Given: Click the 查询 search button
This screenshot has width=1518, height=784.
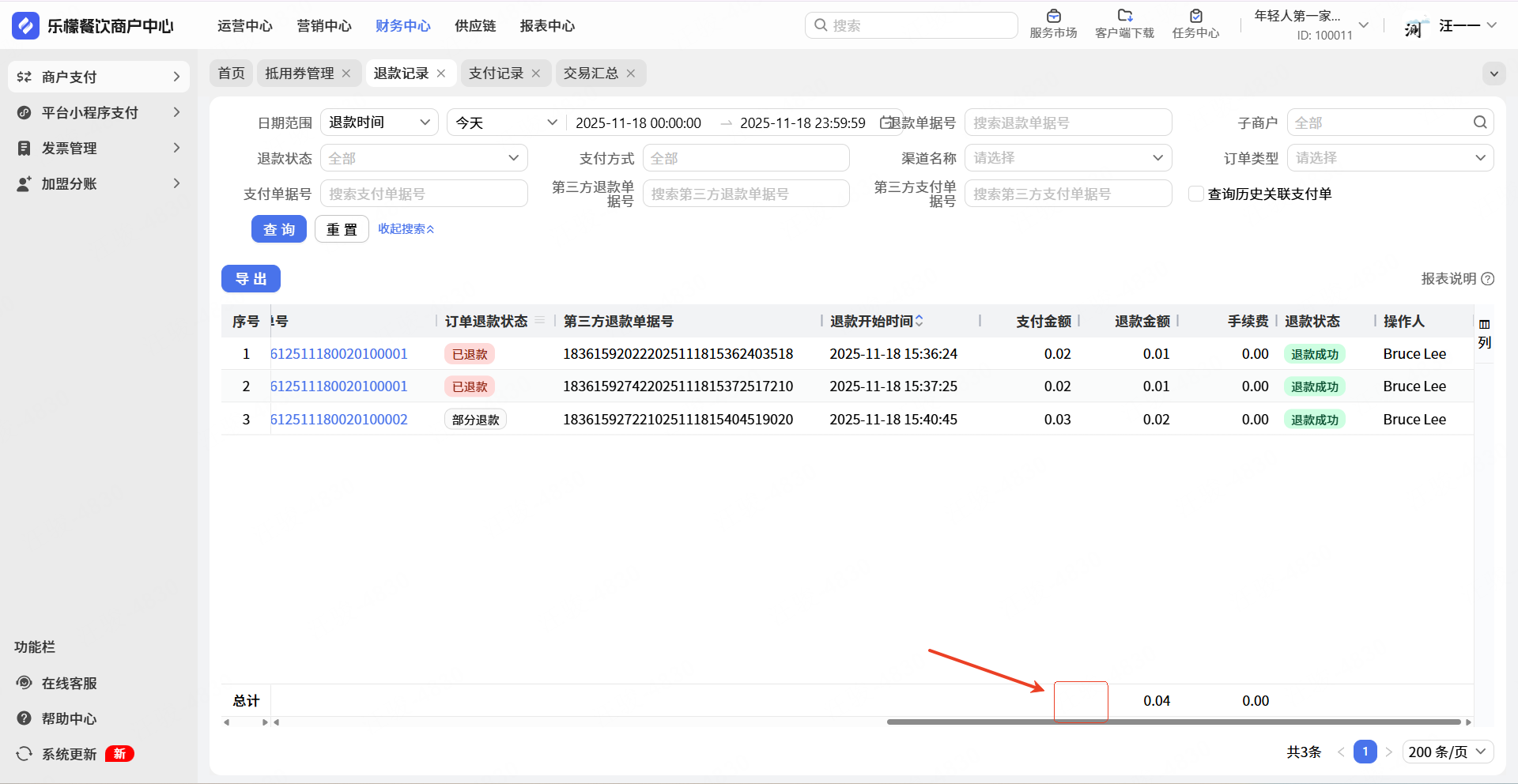Looking at the screenshot, I should click(278, 229).
